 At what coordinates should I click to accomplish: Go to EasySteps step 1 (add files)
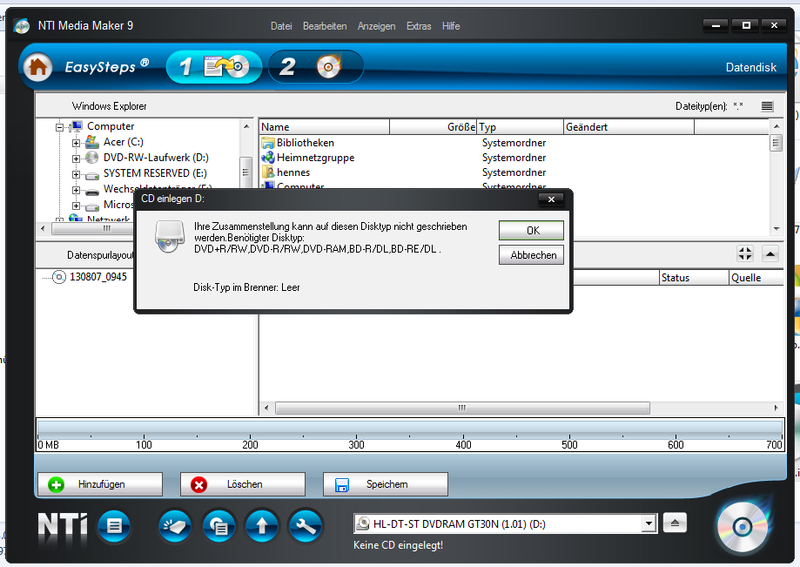[x=215, y=67]
